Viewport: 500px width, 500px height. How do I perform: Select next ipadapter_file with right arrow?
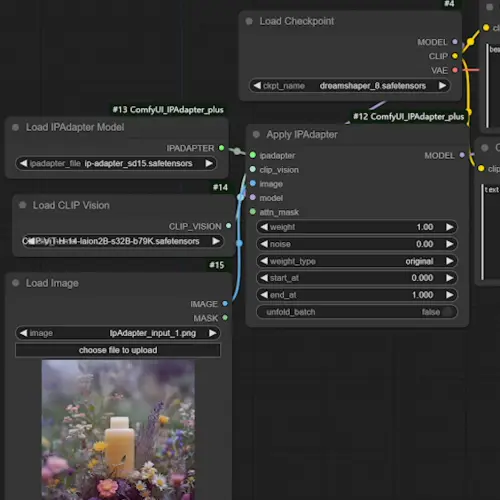pos(209,163)
